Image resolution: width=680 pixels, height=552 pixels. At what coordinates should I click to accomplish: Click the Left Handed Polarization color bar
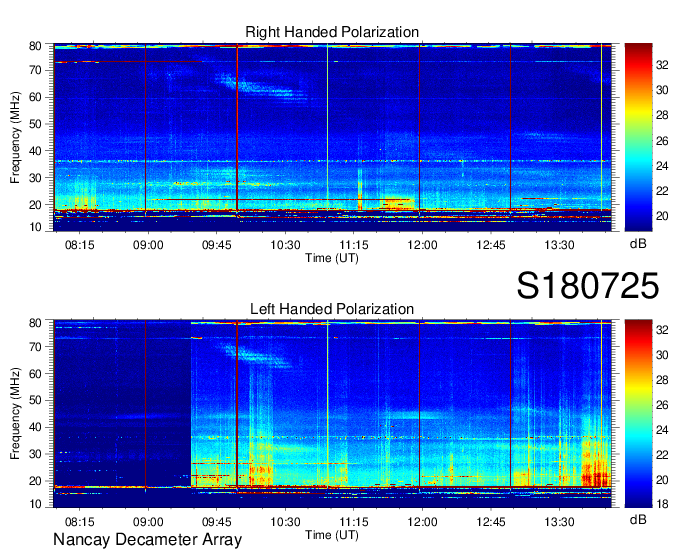click(638, 414)
